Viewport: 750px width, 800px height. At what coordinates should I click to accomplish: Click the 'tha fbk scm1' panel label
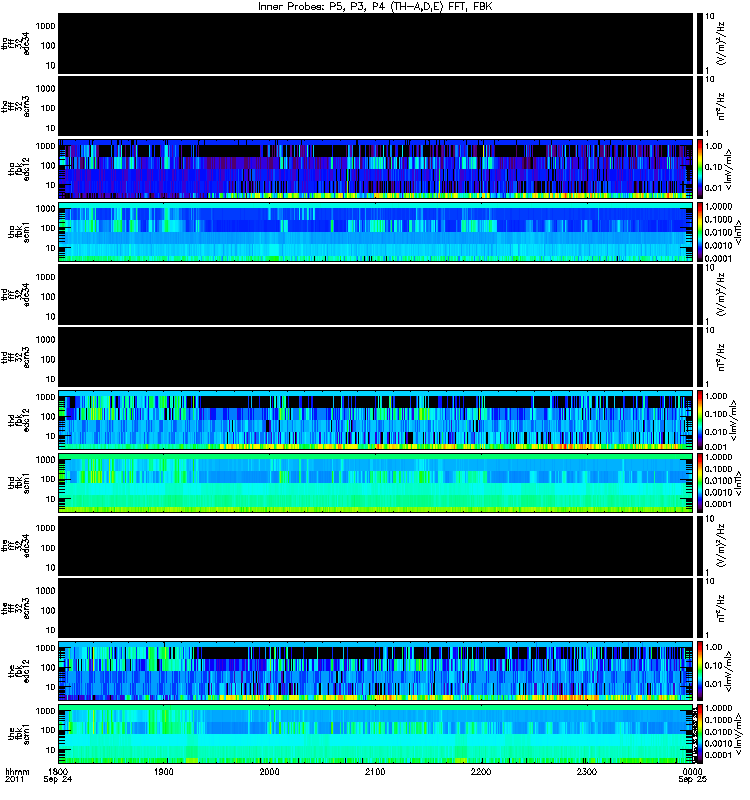[19, 232]
